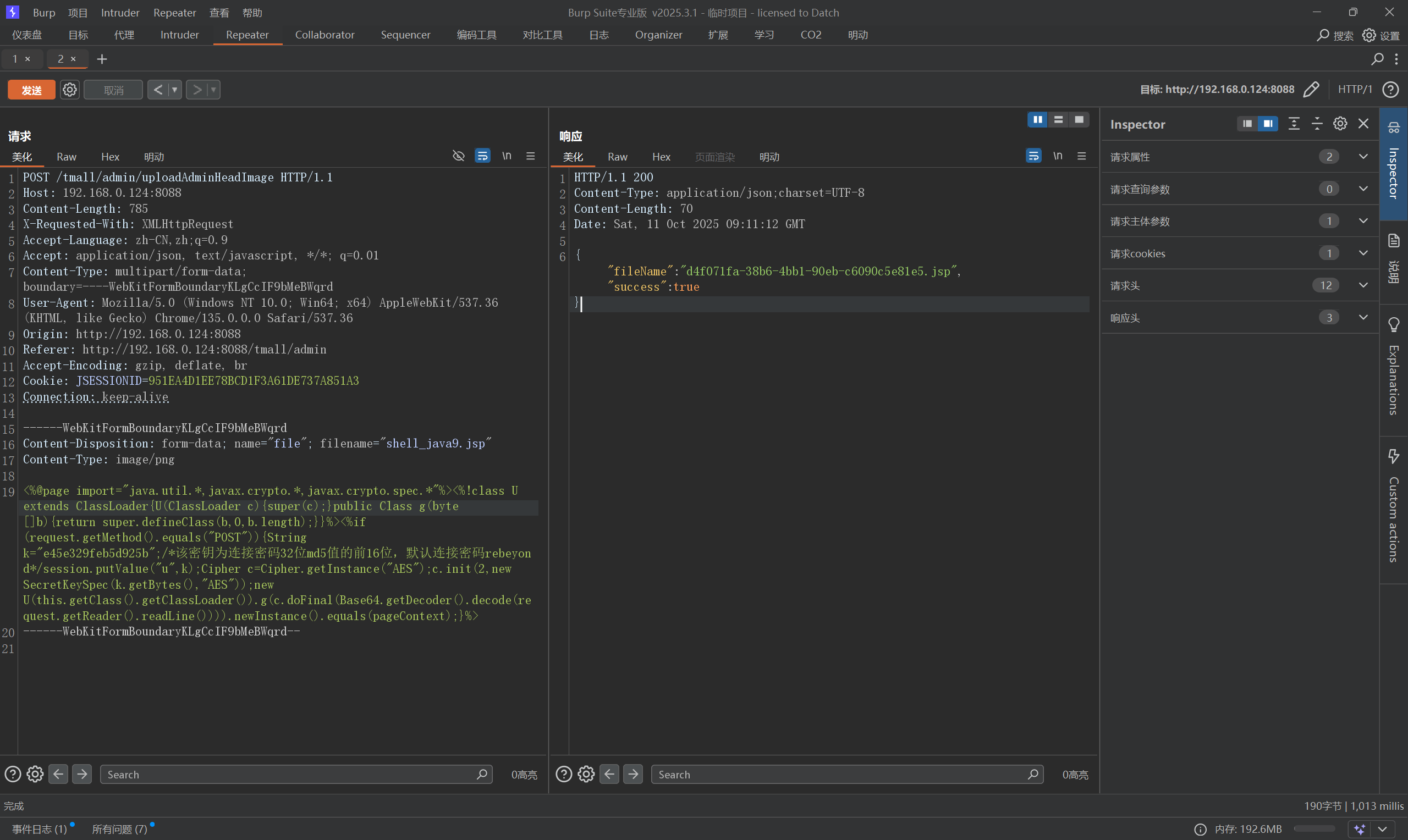Expand 请求cookies section in Inspector
The height and width of the screenshot is (840, 1408).
[x=1363, y=253]
